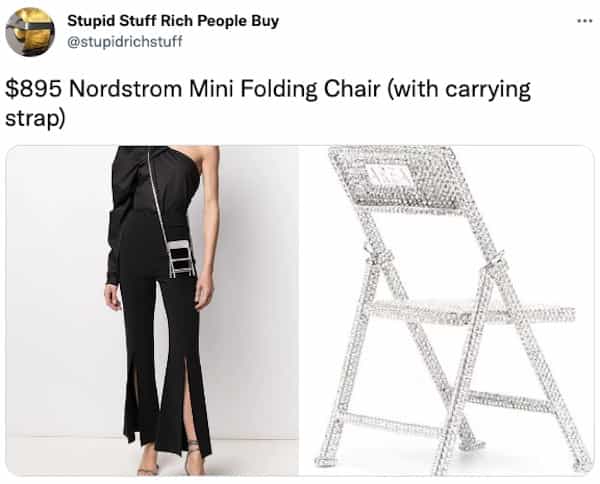Click the @stupidrichstuff handle
The height and width of the screenshot is (484, 600).
coord(125,41)
